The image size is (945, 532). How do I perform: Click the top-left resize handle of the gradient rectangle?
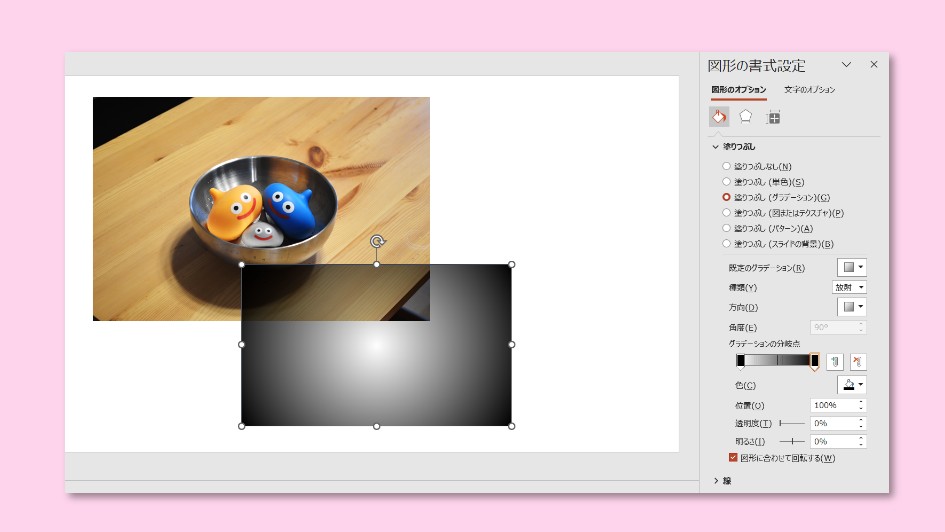[x=242, y=264]
